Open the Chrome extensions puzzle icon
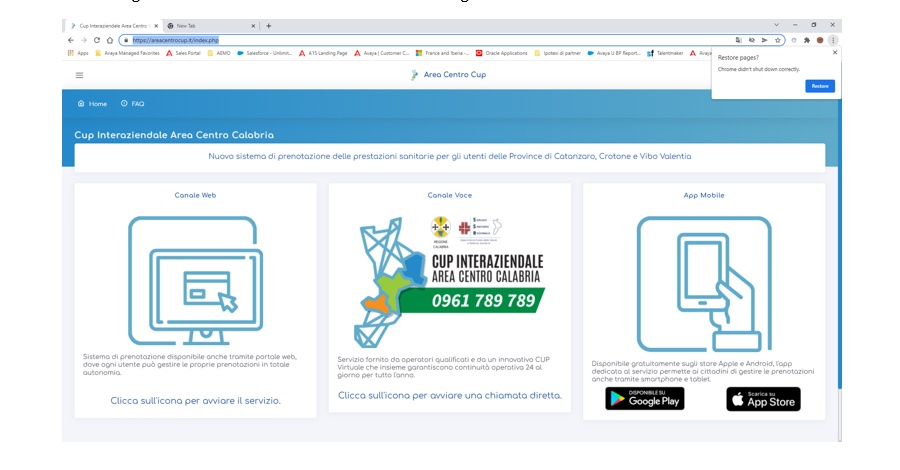900x470 pixels. [806, 40]
